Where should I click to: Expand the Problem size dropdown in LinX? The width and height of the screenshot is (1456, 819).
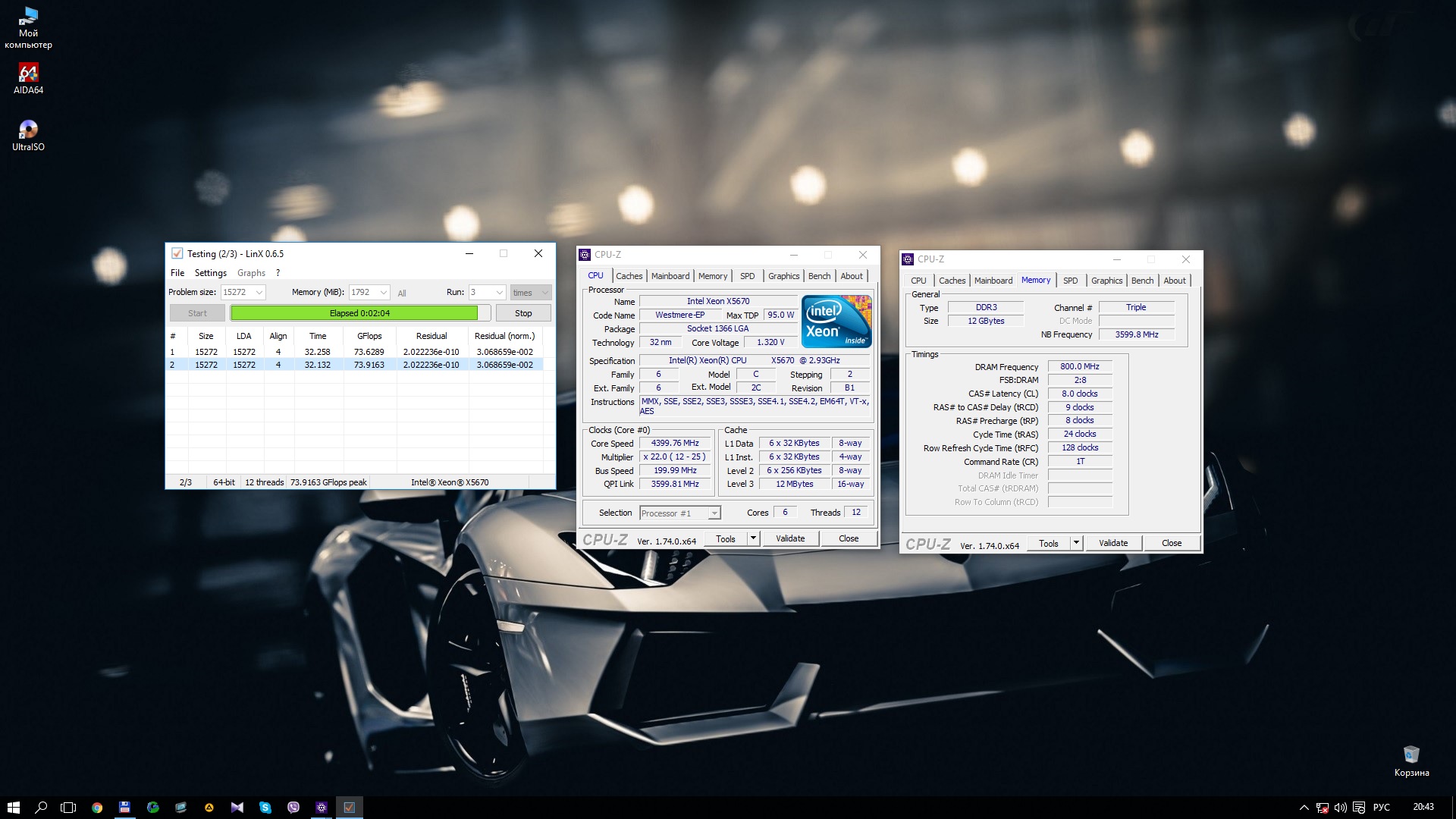coord(259,293)
